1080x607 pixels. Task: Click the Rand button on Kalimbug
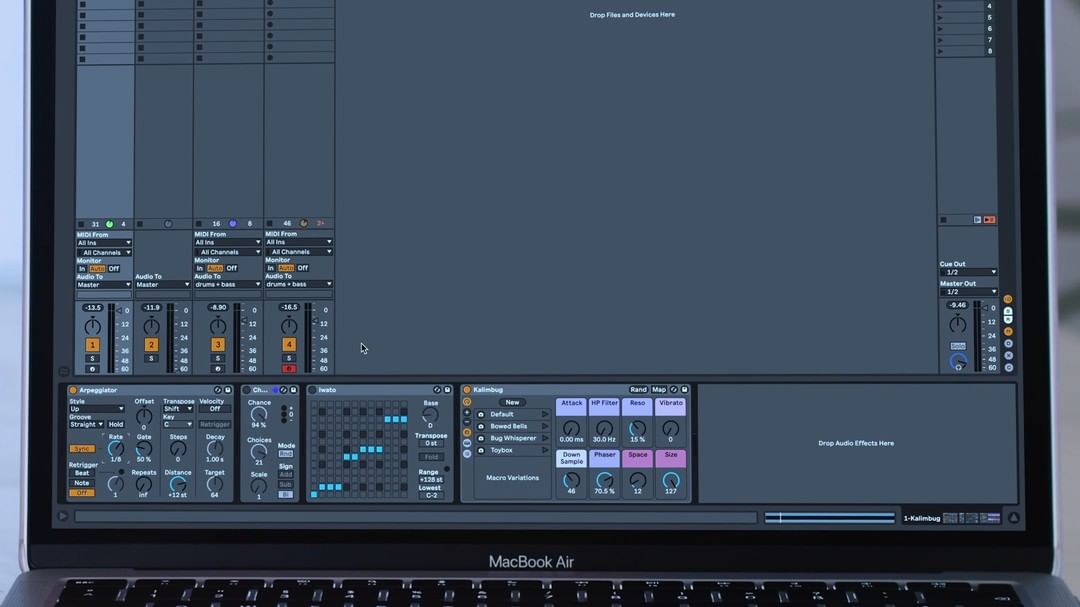[x=638, y=390]
